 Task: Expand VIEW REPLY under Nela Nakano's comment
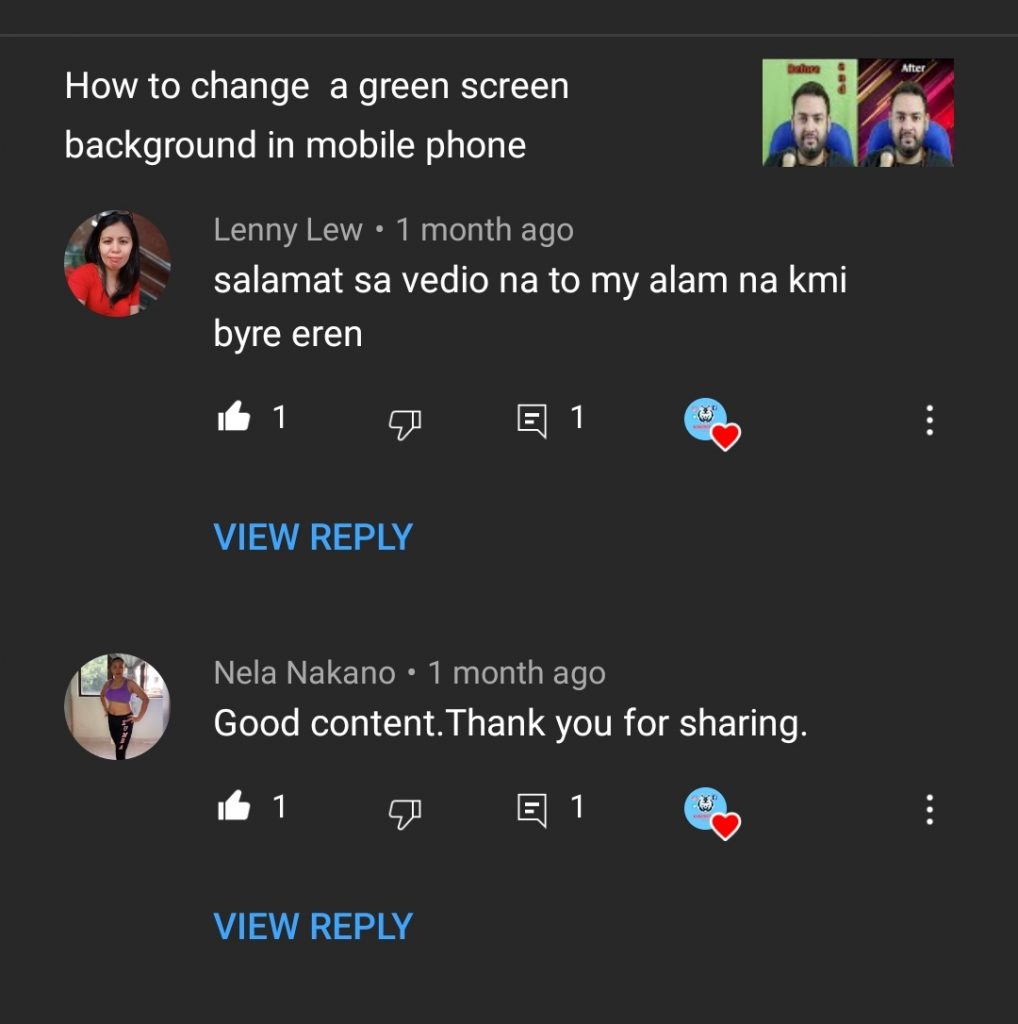click(x=313, y=926)
